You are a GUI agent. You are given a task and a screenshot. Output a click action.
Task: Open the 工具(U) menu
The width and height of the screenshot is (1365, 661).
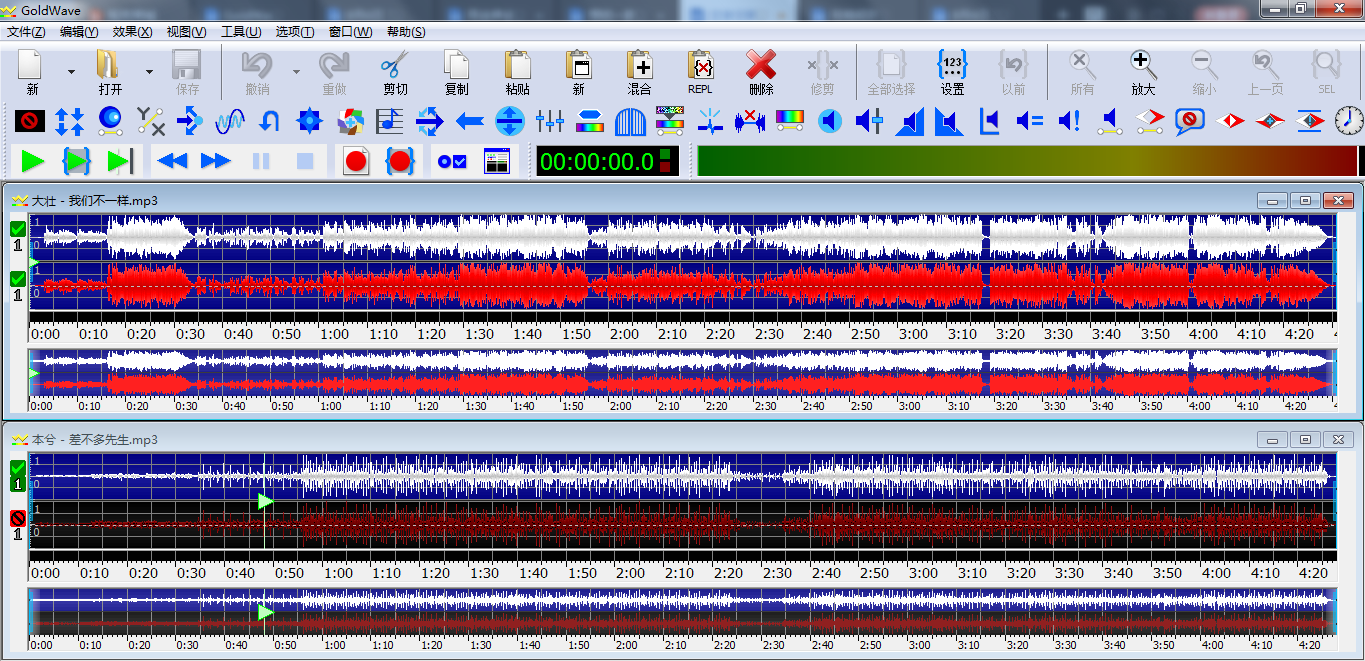point(240,32)
